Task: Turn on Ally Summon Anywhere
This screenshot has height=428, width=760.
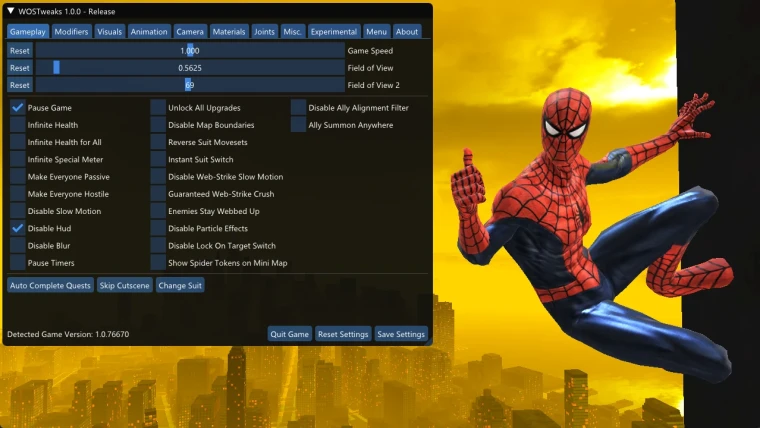Action: [299, 125]
